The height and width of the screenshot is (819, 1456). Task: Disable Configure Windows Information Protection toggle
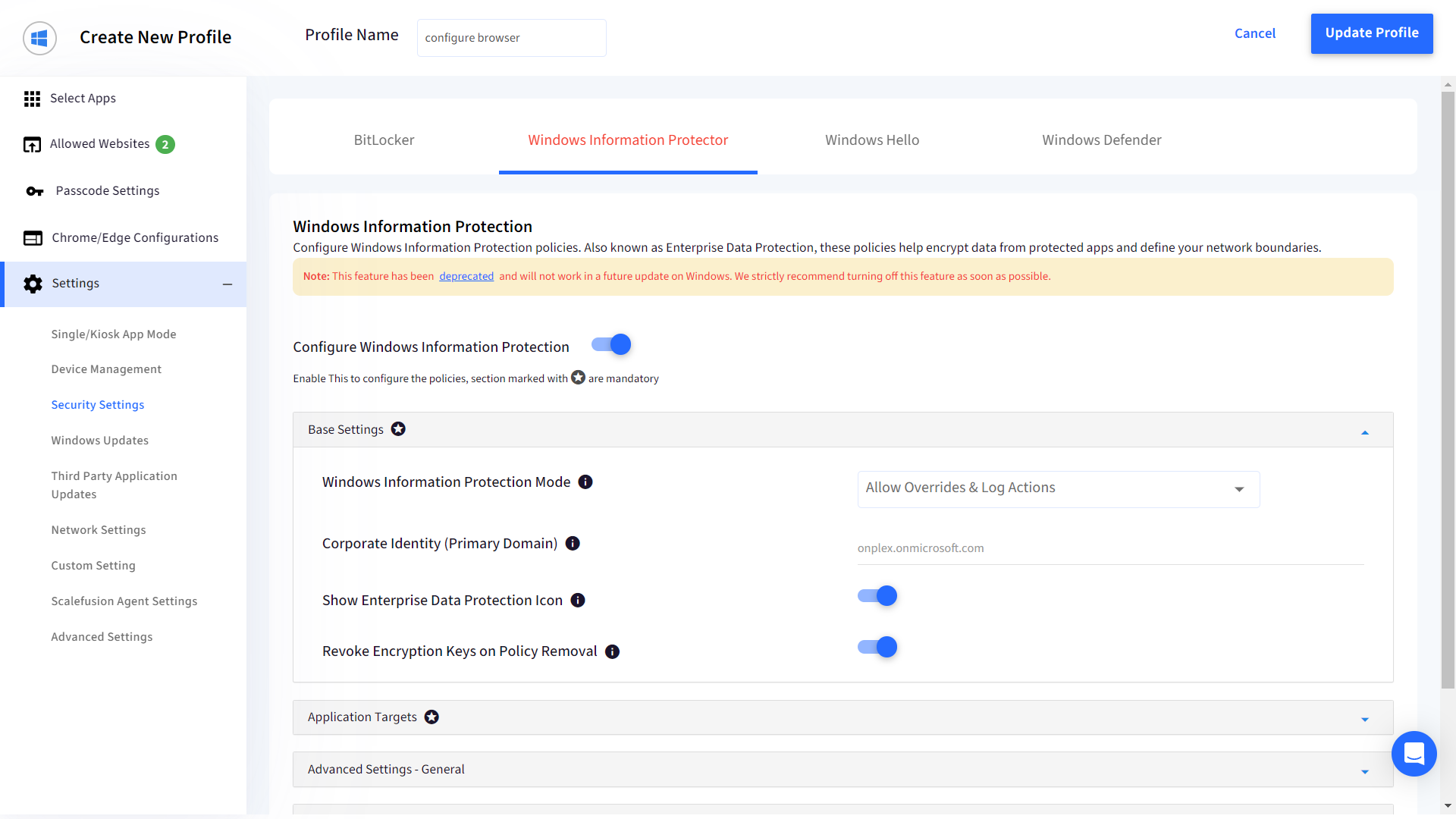tap(611, 345)
